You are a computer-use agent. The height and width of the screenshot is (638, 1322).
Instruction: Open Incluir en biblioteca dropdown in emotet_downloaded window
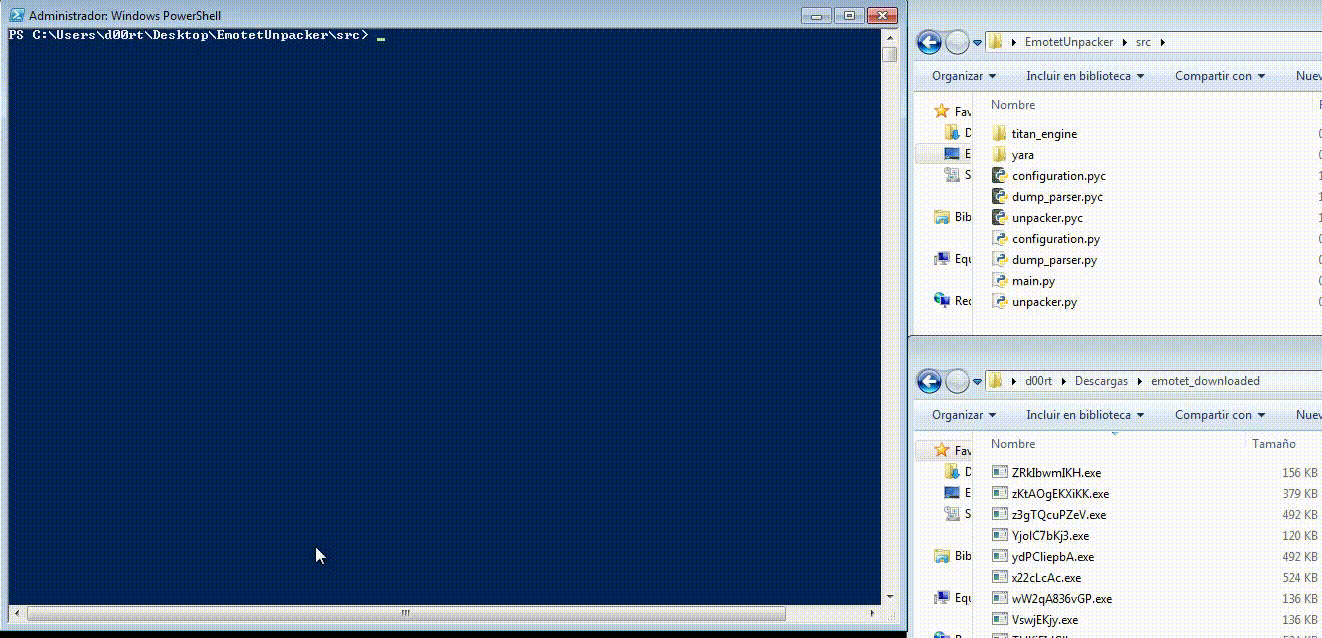point(1085,415)
